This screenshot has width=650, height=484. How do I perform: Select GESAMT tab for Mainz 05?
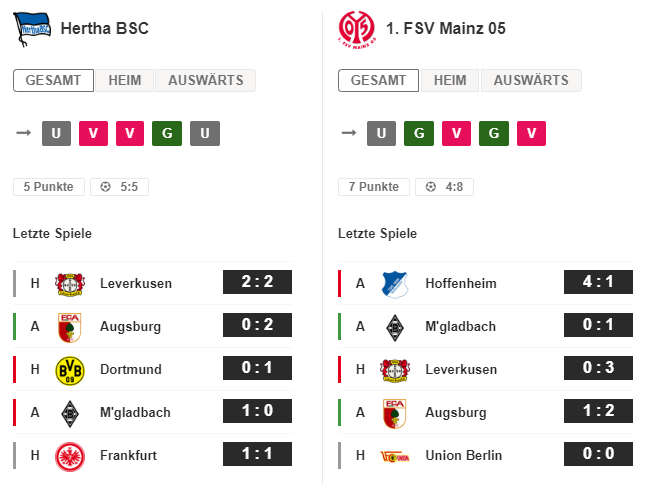[x=378, y=80]
